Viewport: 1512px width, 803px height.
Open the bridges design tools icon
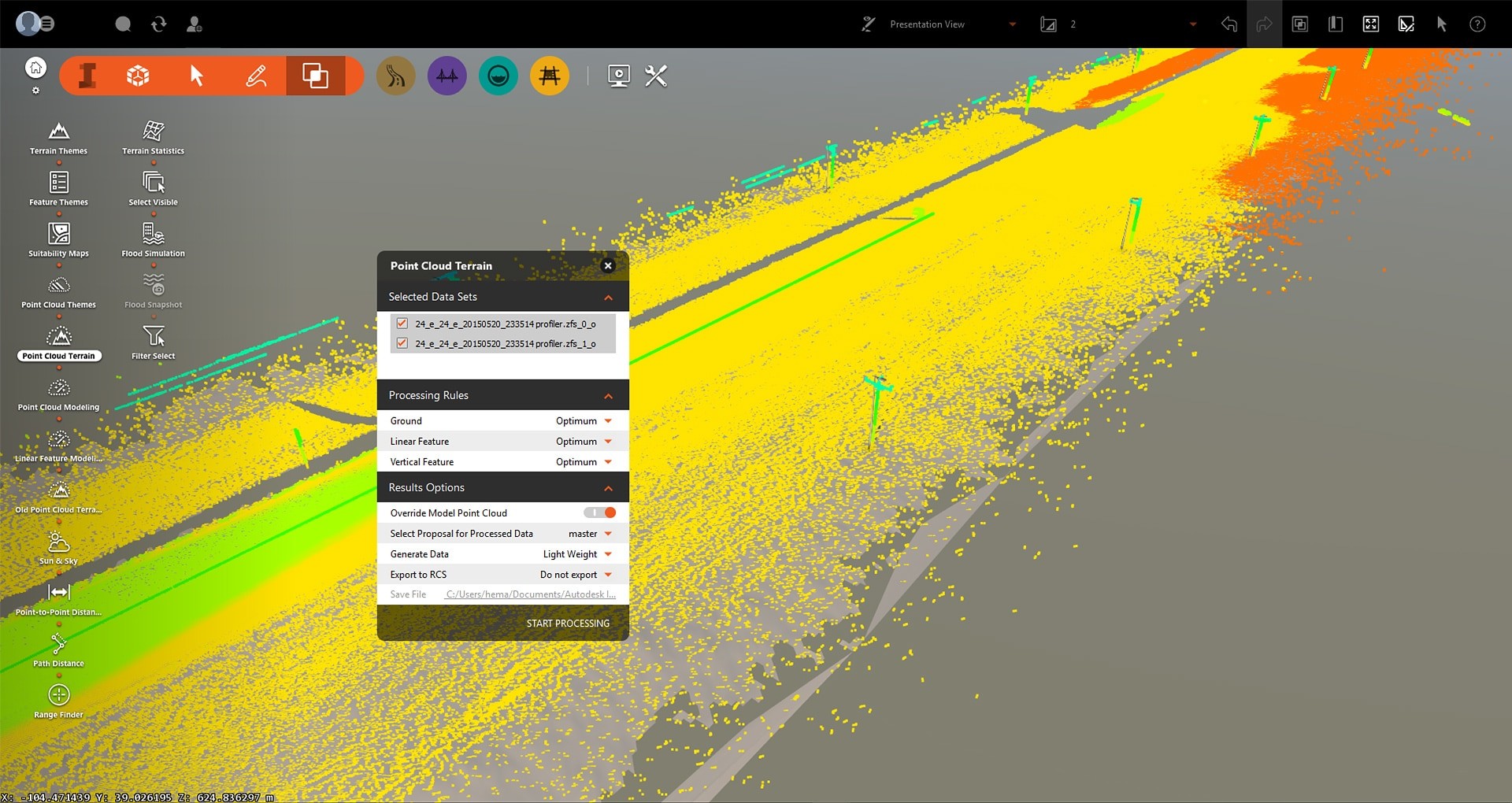click(x=447, y=76)
